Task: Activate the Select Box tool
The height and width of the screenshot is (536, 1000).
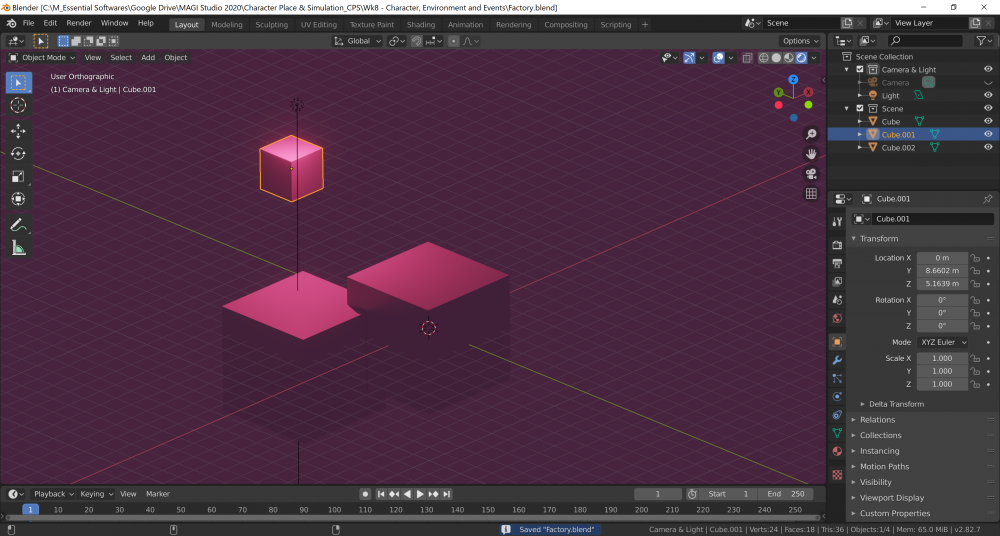Action: (x=18, y=82)
